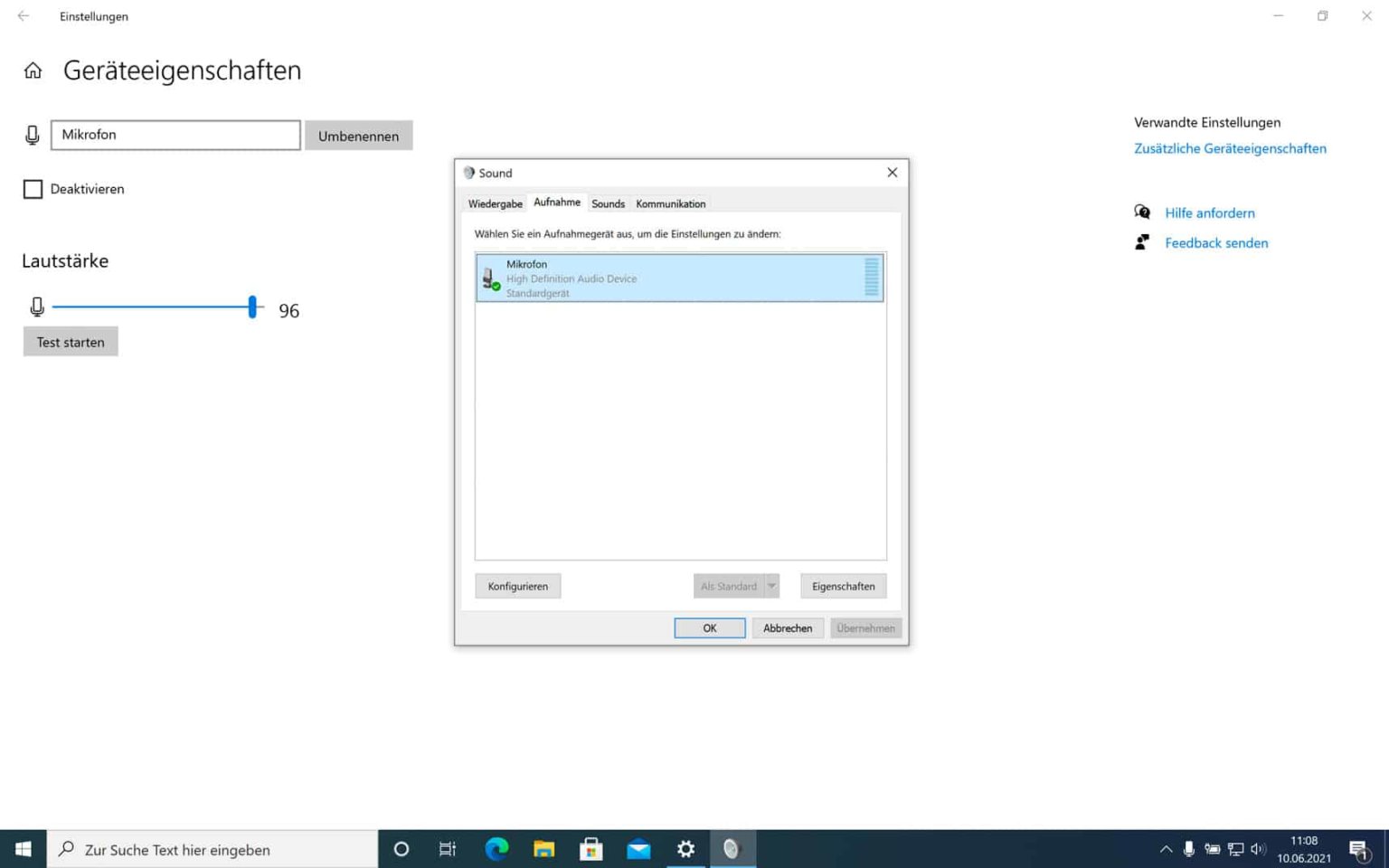Click the microphone icon in system tray

pos(1188,849)
